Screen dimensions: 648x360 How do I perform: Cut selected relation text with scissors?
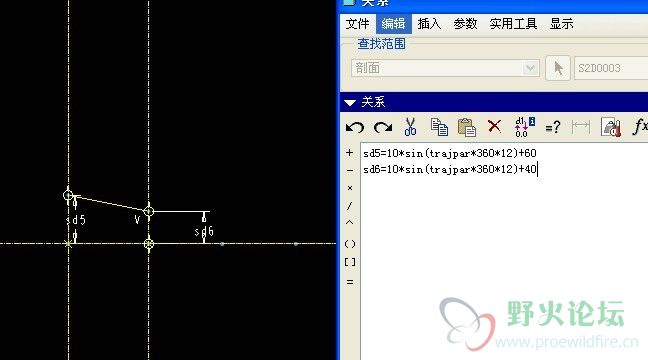pyautogui.click(x=410, y=127)
